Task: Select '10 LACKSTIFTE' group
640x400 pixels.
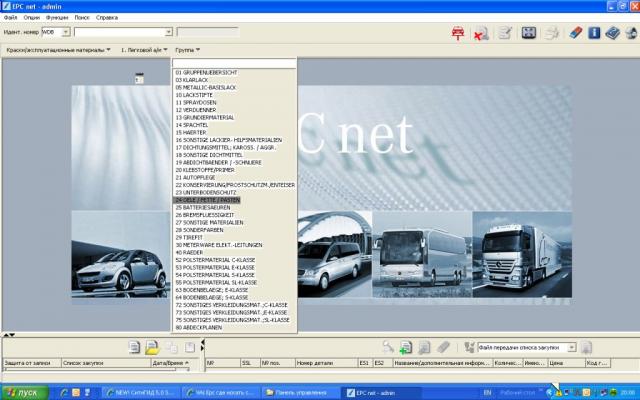Action: click(x=194, y=95)
